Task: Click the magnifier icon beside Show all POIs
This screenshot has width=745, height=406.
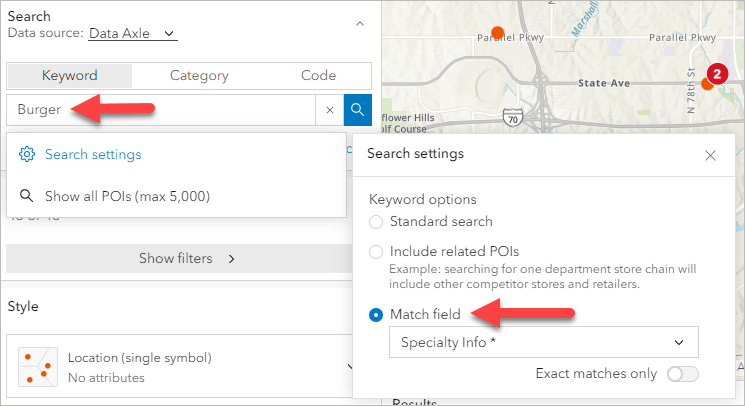Action: pyautogui.click(x=27, y=196)
